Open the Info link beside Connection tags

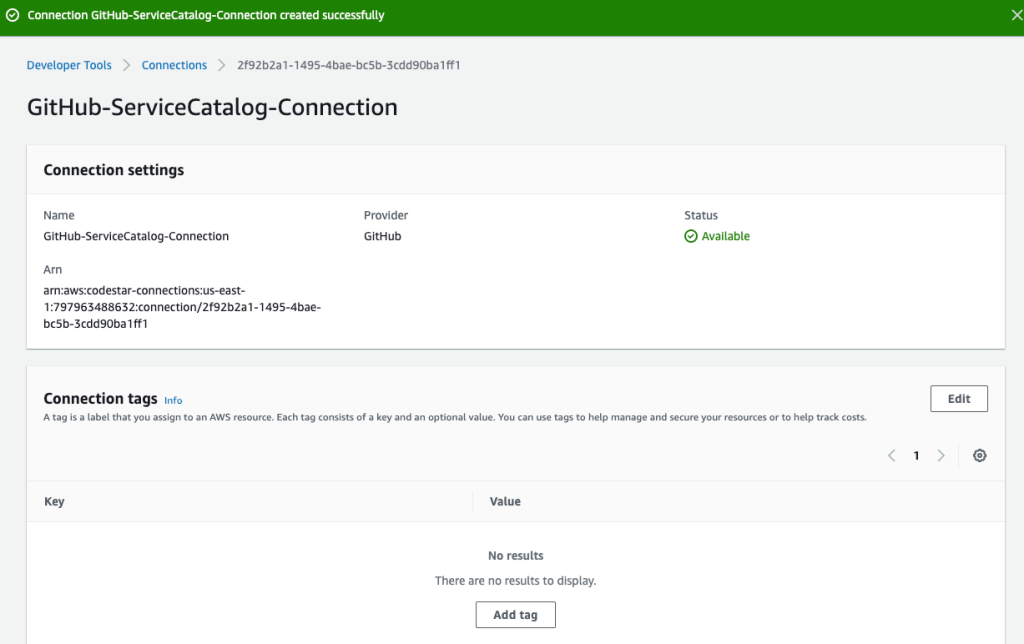[x=173, y=400]
